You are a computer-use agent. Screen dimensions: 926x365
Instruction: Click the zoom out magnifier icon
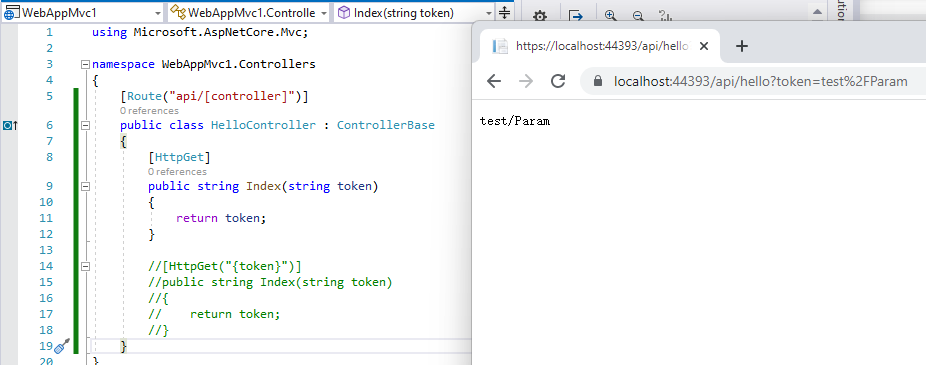(x=638, y=16)
